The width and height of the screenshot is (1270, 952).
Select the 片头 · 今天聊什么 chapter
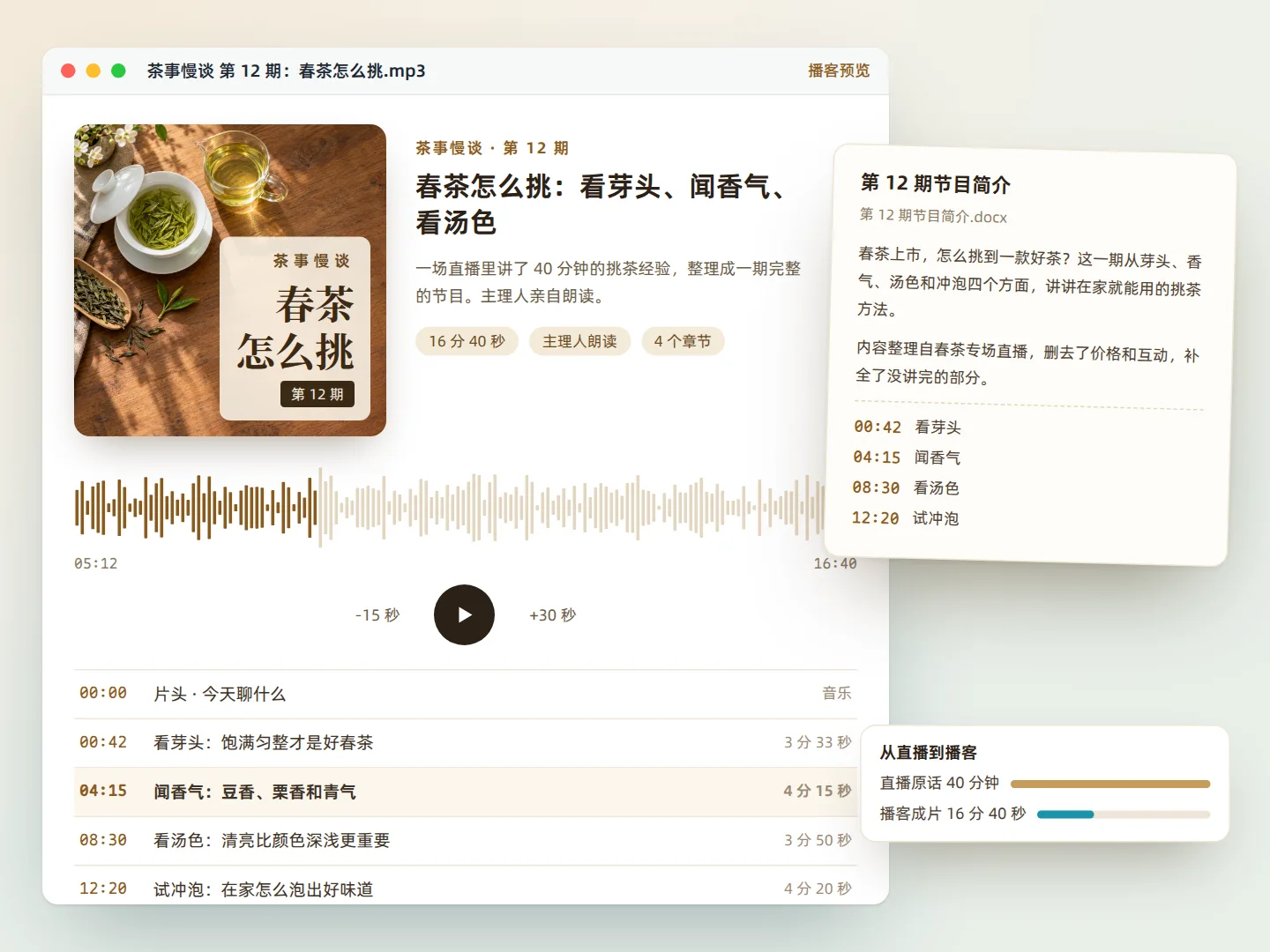click(466, 694)
